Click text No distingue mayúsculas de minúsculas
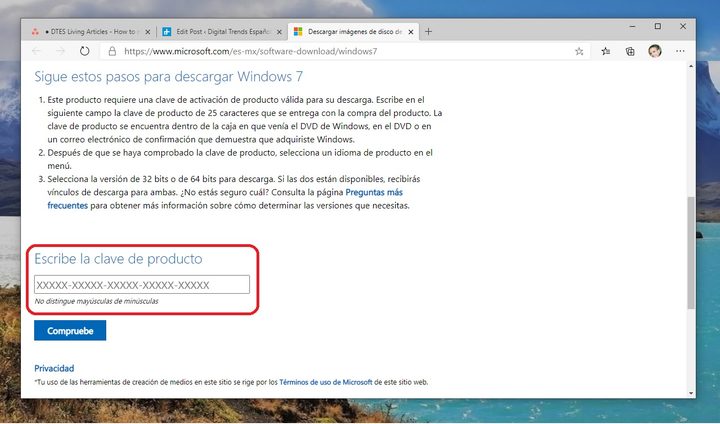 point(96,301)
